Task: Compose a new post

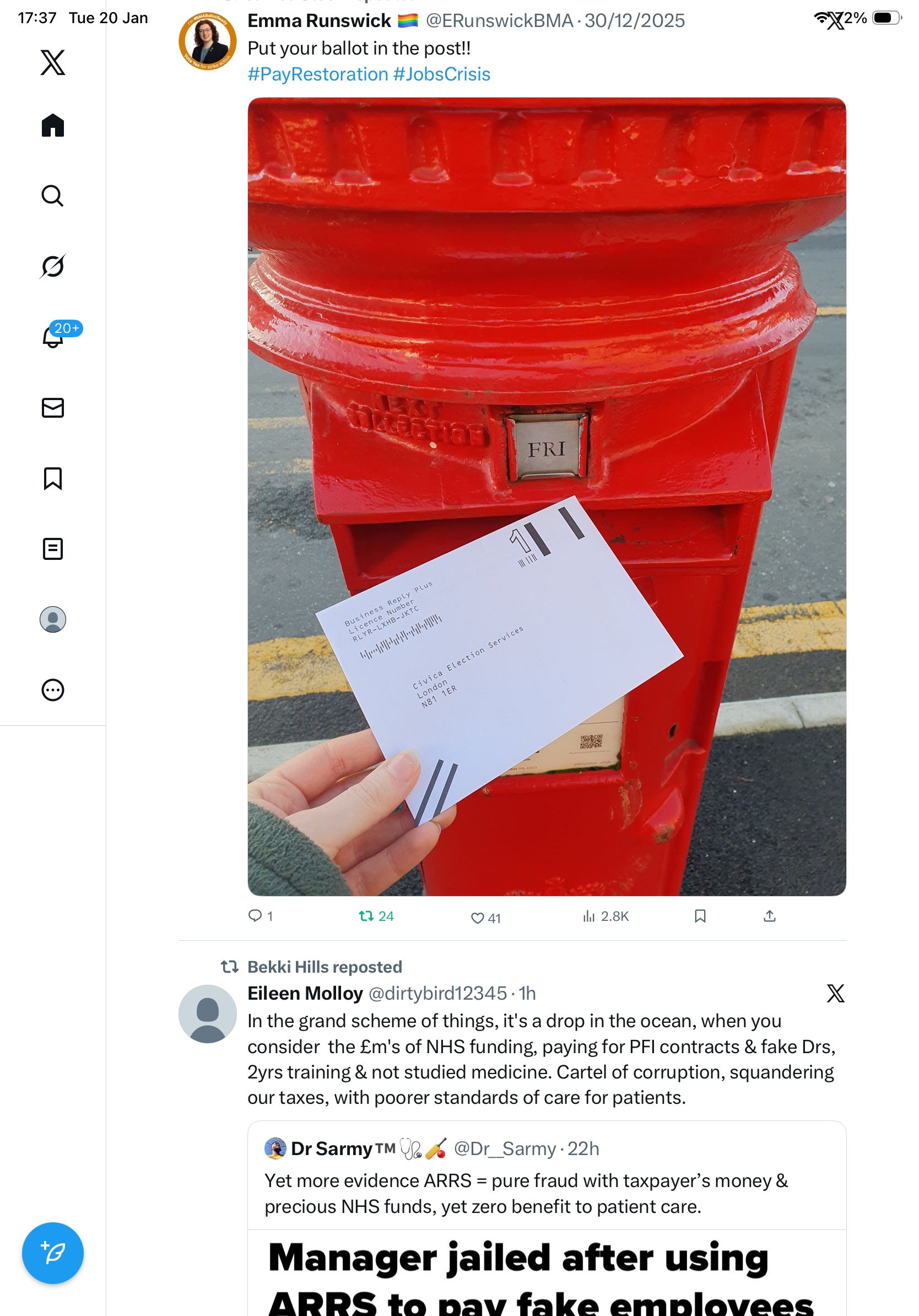Action: tap(53, 1253)
